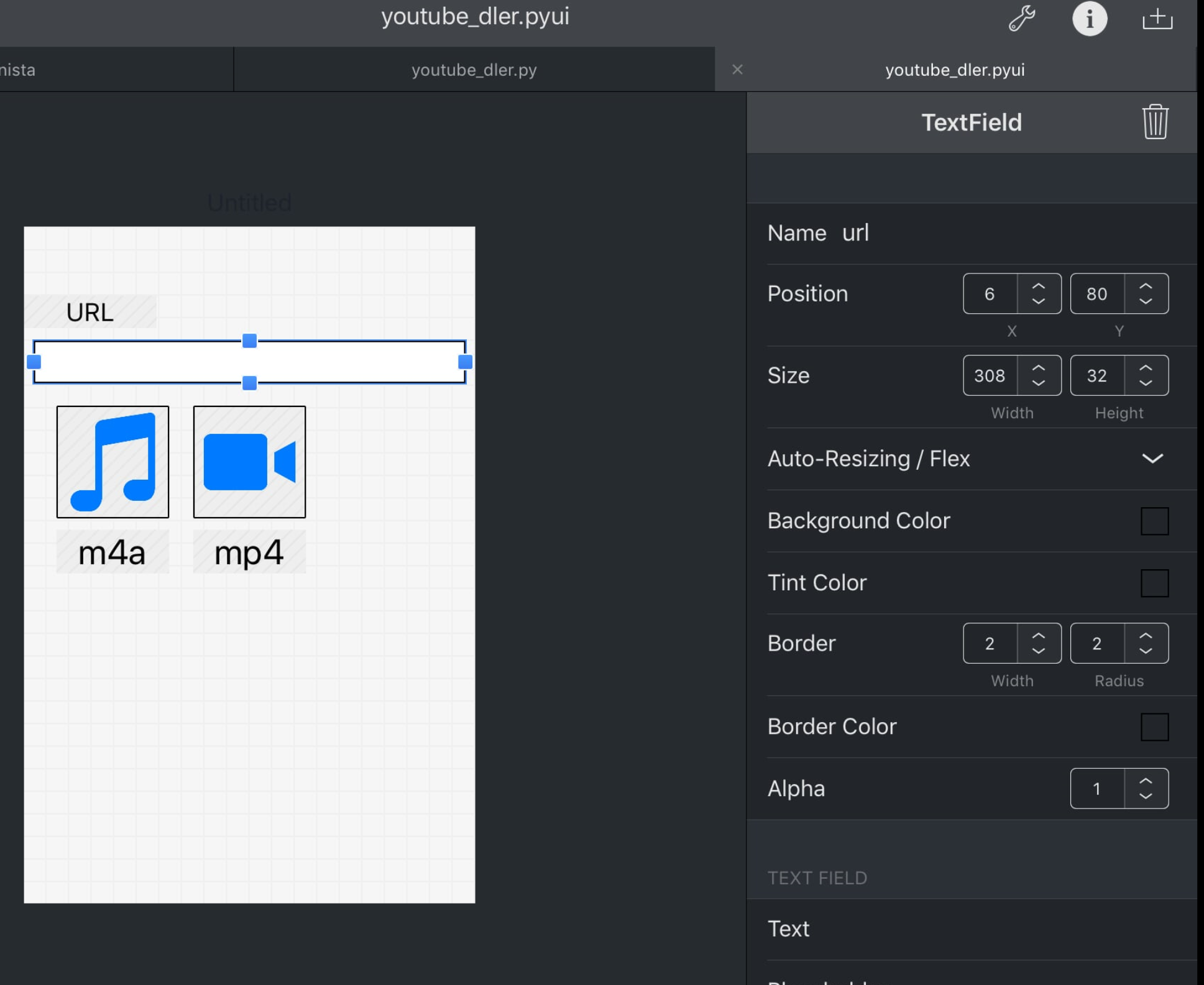Expand Auto-Resizing / Flex section
This screenshot has height=985, width=1204.
pyautogui.click(x=1152, y=459)
